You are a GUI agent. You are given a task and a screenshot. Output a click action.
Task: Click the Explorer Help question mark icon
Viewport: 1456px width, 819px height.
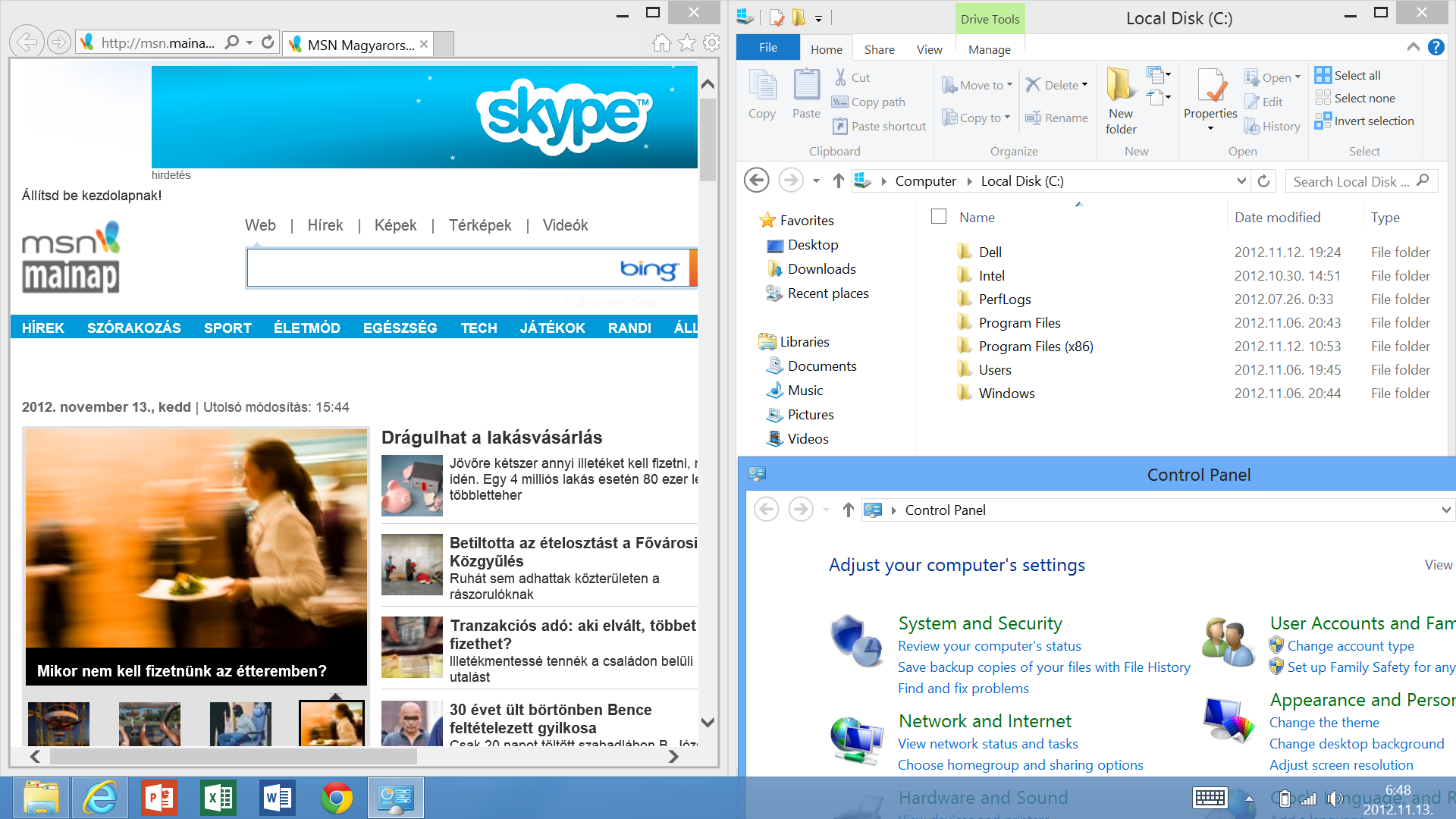click(x=1436, y=47)
